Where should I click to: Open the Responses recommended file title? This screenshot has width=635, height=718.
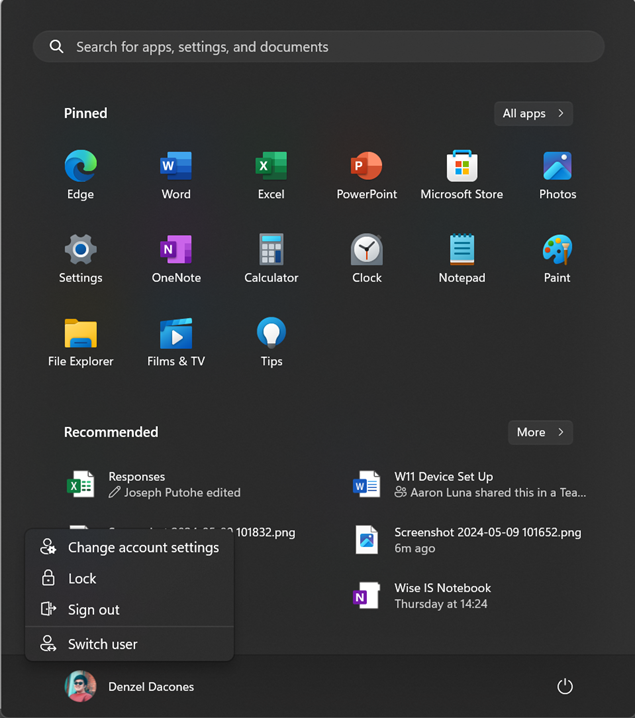[x=136, y=477]
